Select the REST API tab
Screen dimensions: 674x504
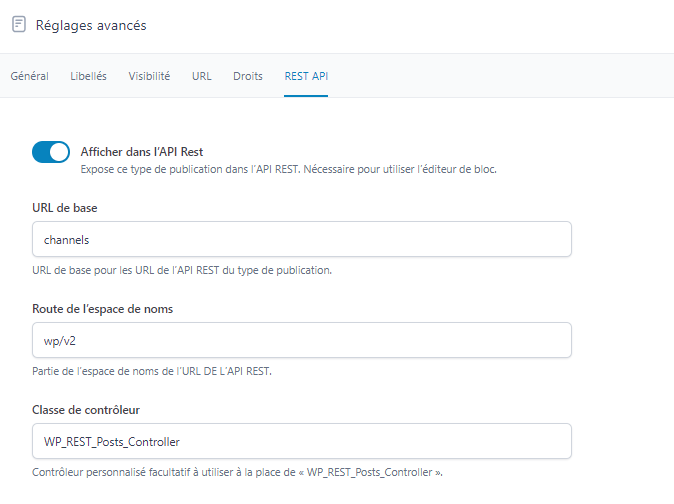click(x=306, y=76)
